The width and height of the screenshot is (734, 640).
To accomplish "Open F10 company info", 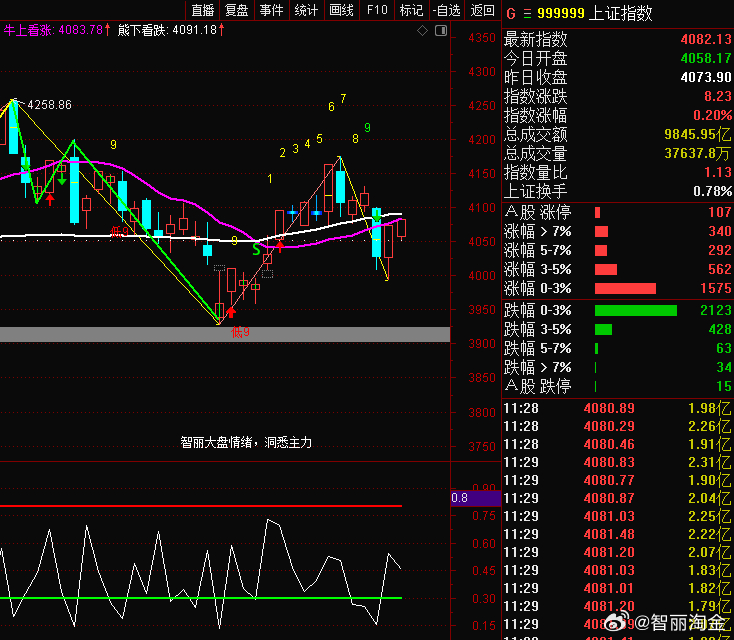I will pyautogui.click(x=377, y=10).
